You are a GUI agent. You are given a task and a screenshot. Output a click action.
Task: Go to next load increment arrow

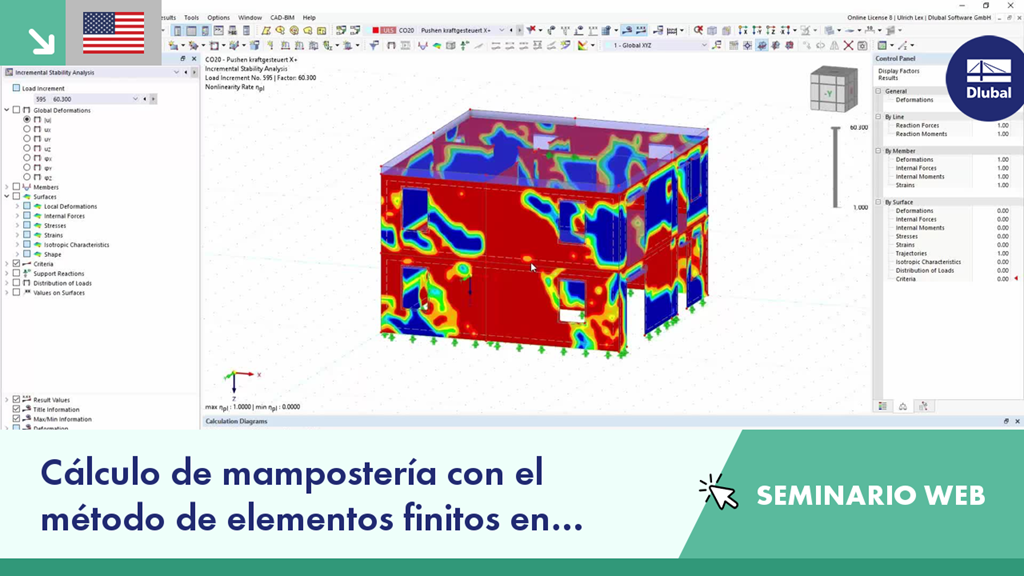point(153,99)
